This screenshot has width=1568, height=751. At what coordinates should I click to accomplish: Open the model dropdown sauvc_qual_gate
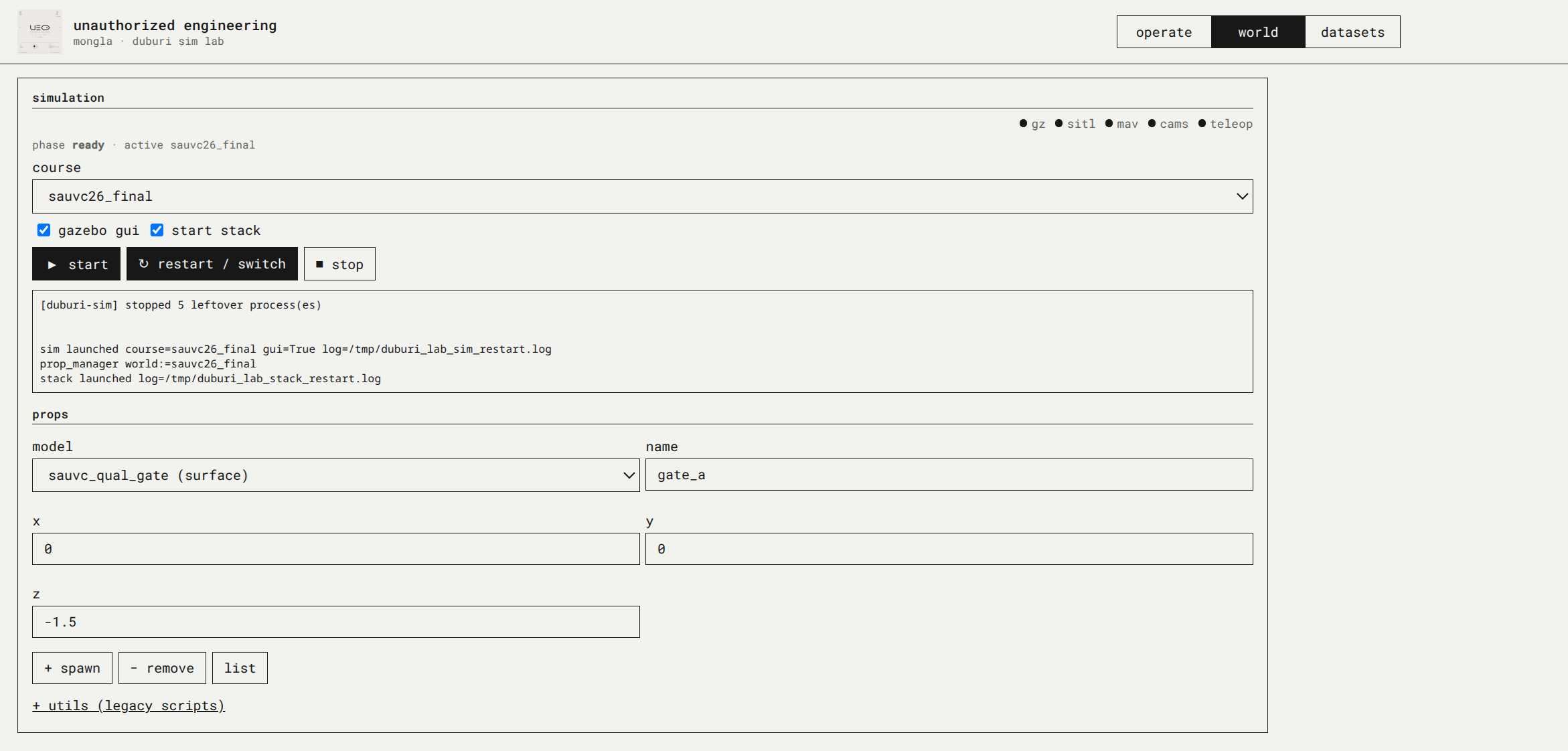tap(335, 475)
